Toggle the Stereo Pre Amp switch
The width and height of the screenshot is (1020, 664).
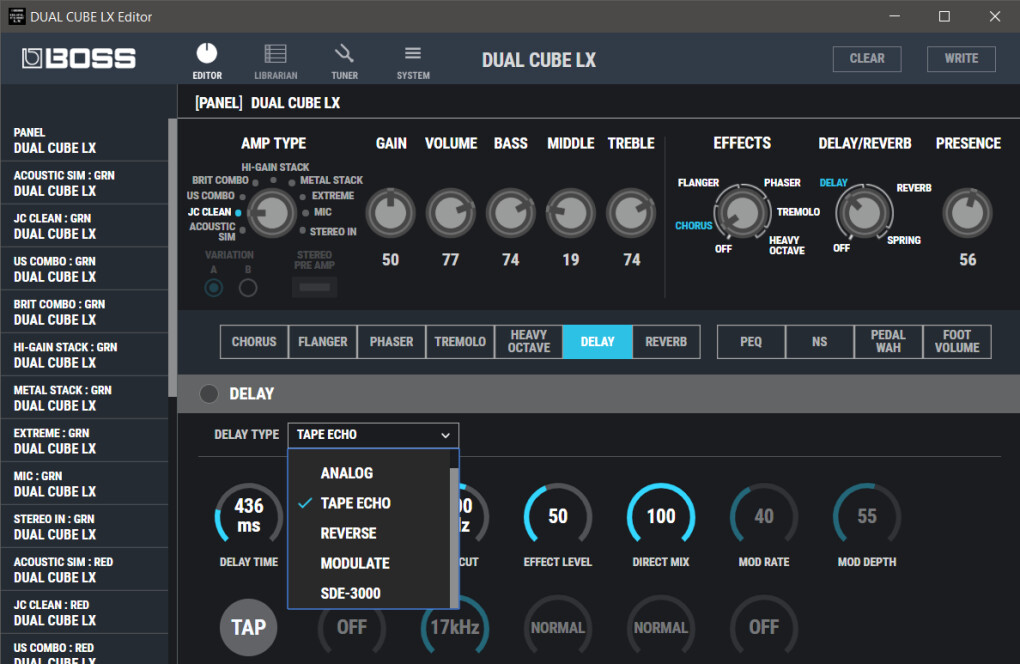(x=314, y=287)
